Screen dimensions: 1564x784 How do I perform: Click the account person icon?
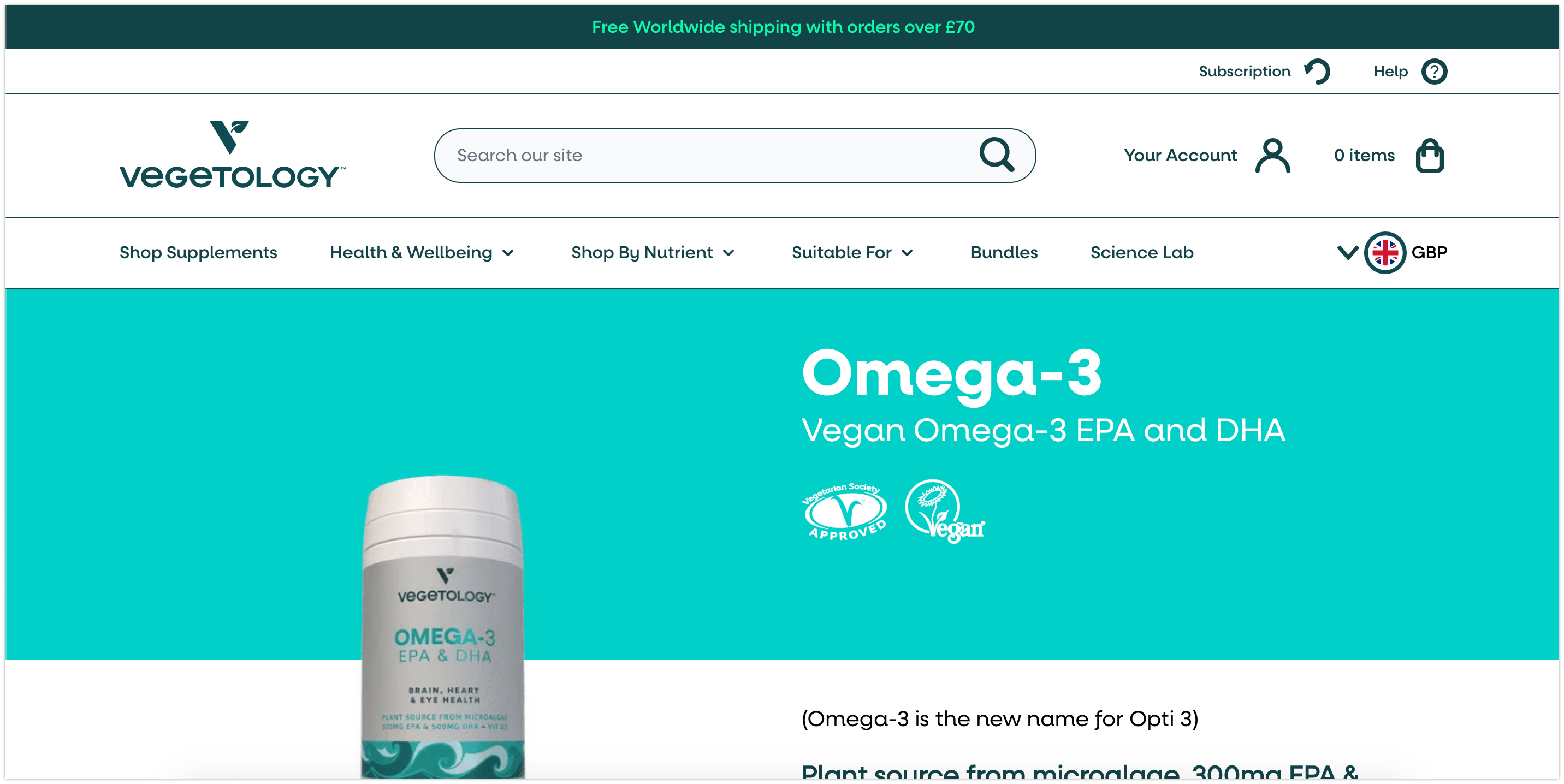[1272, 156]
